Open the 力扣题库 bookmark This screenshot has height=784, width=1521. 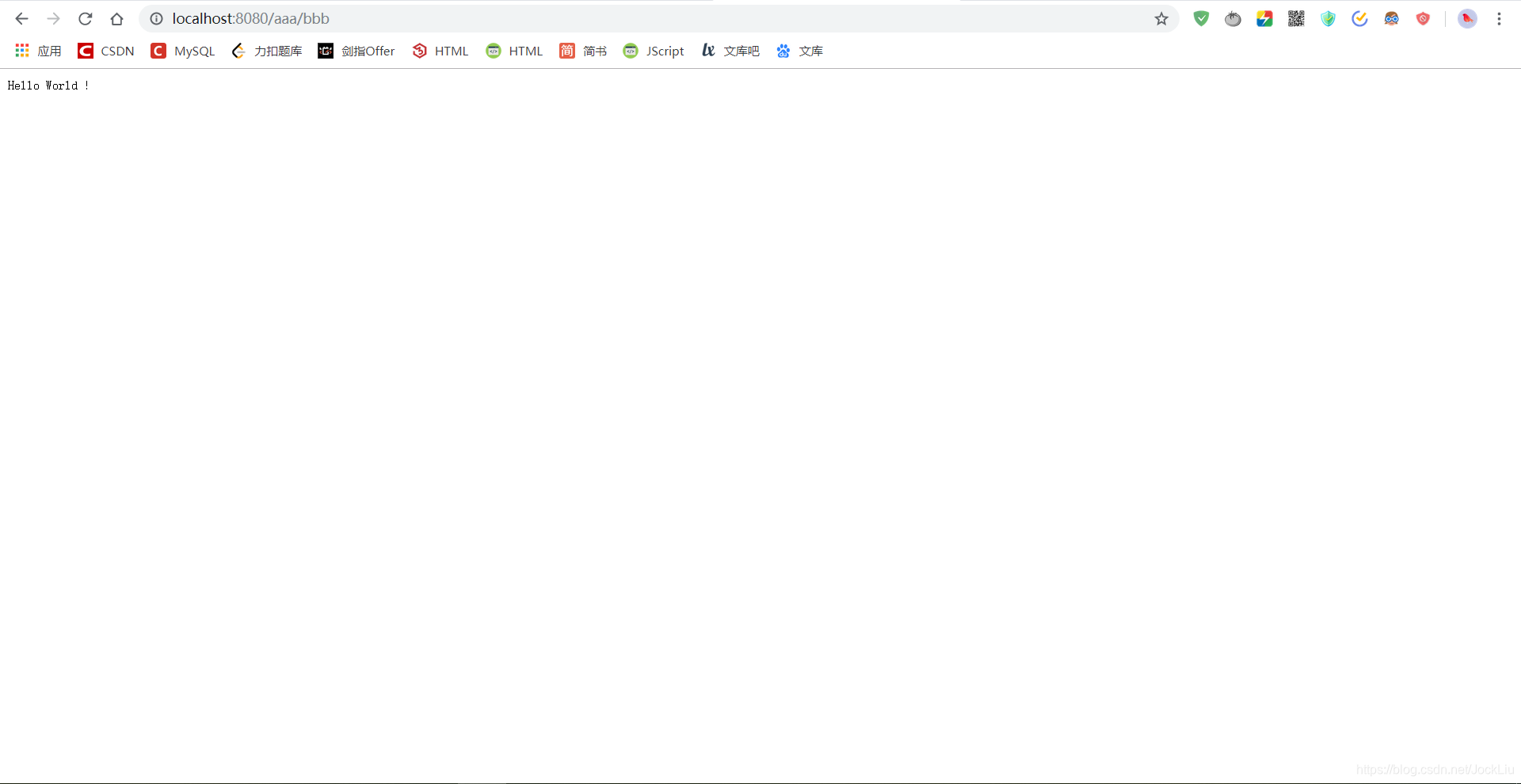click(267, 51)
